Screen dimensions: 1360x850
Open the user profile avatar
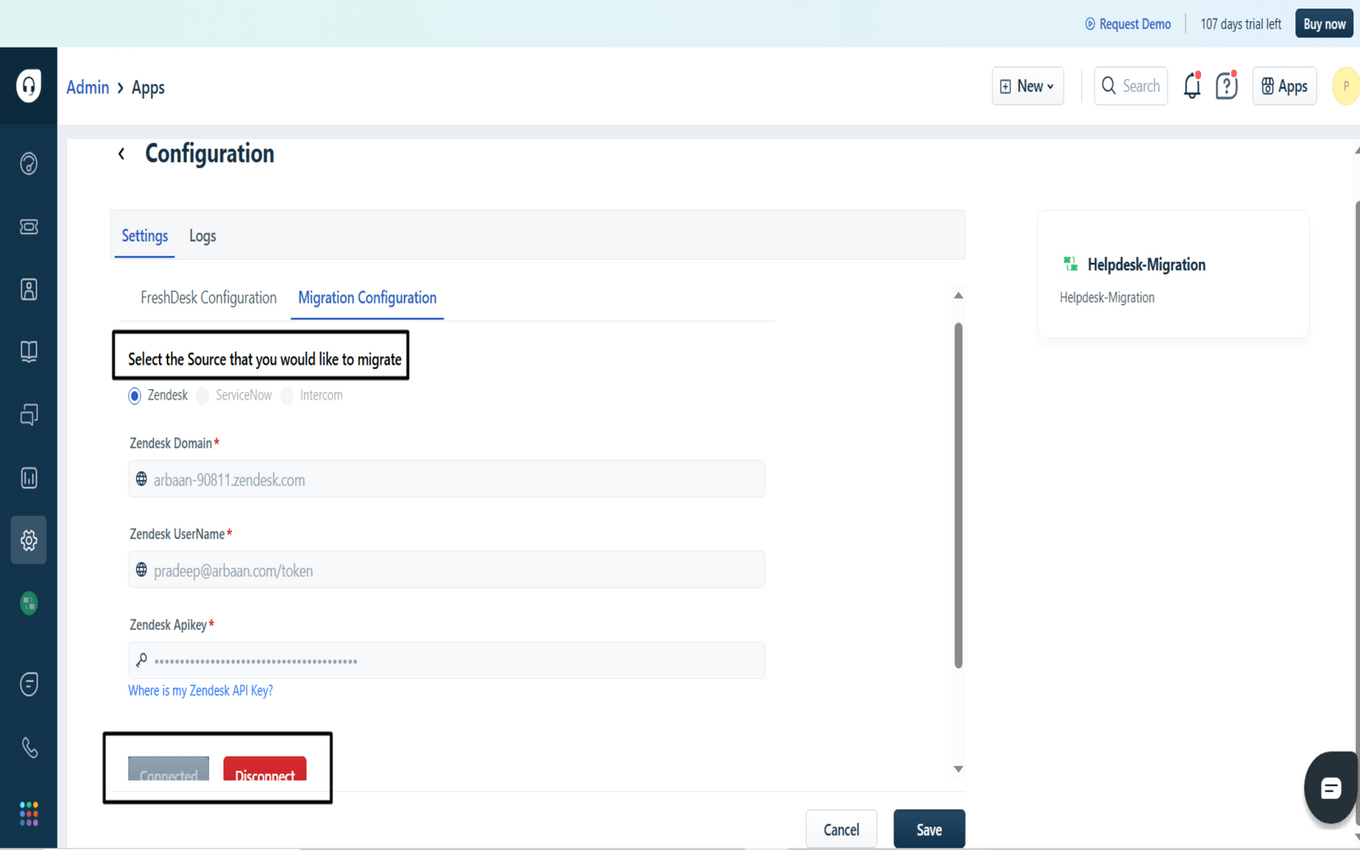[1346, 86]
